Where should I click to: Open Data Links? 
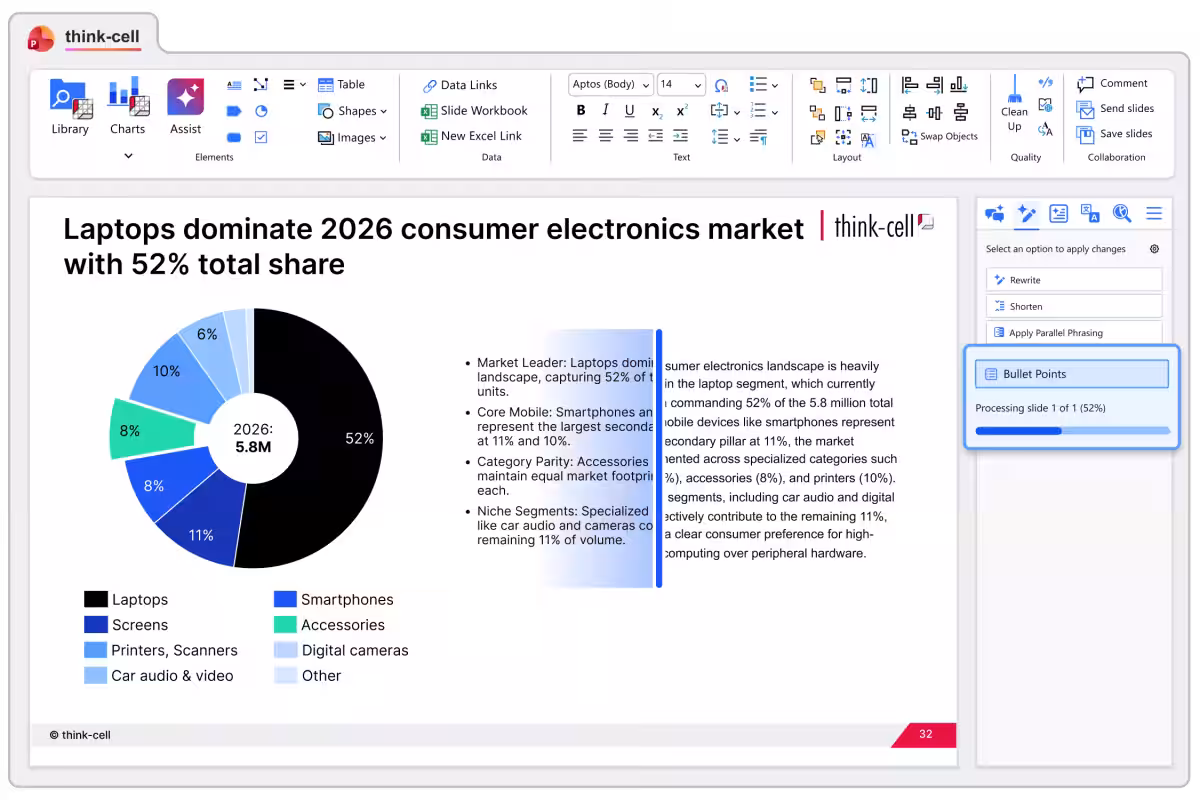(459, 85)
